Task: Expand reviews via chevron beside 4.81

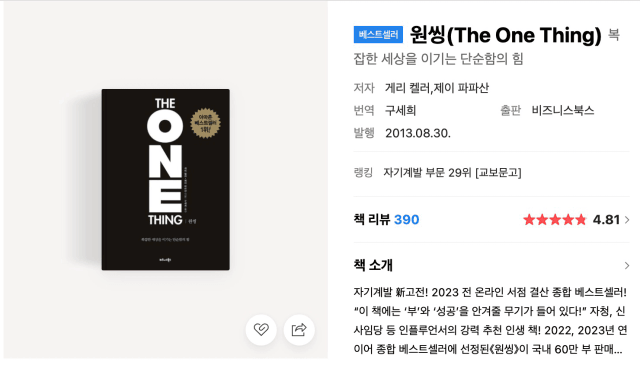Action: click(x=627, y=220)
